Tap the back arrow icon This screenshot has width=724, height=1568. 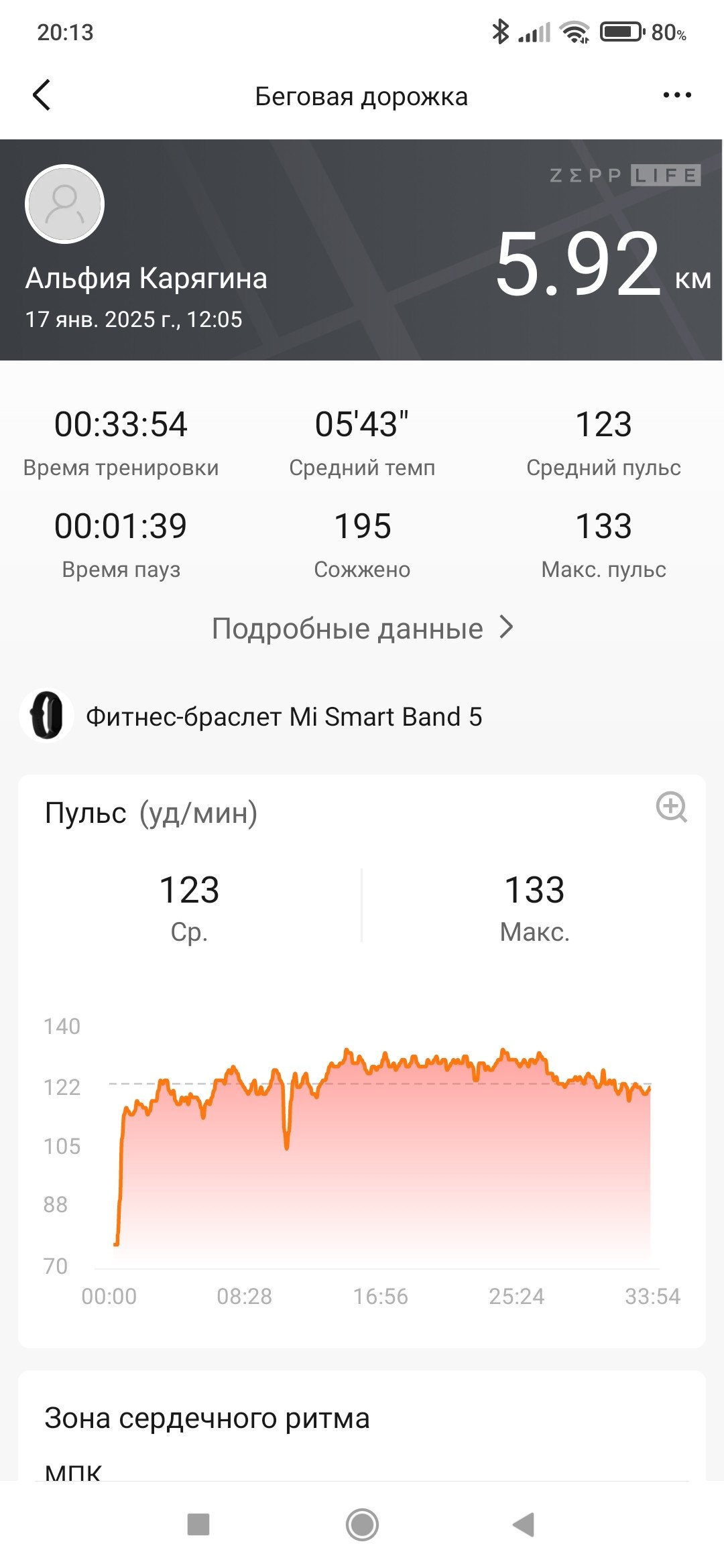pos(42,94)
